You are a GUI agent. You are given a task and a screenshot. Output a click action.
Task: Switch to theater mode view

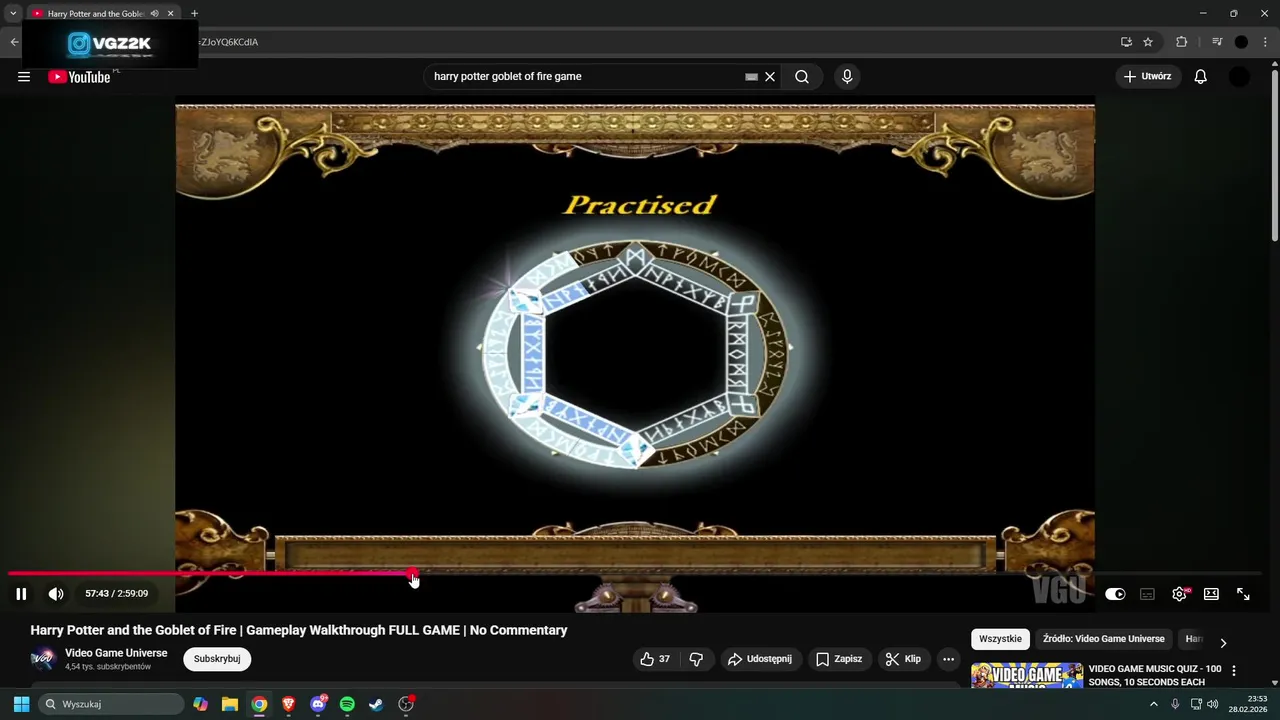pos(1211,594)
